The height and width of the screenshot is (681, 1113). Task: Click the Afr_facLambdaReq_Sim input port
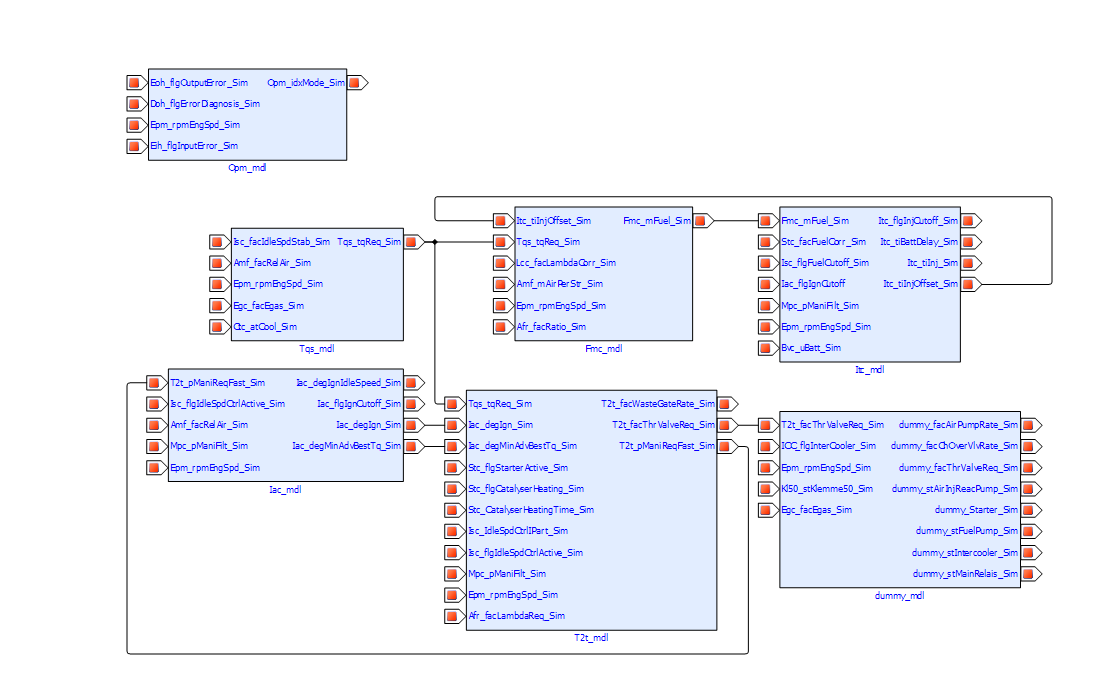pos(453,616)
